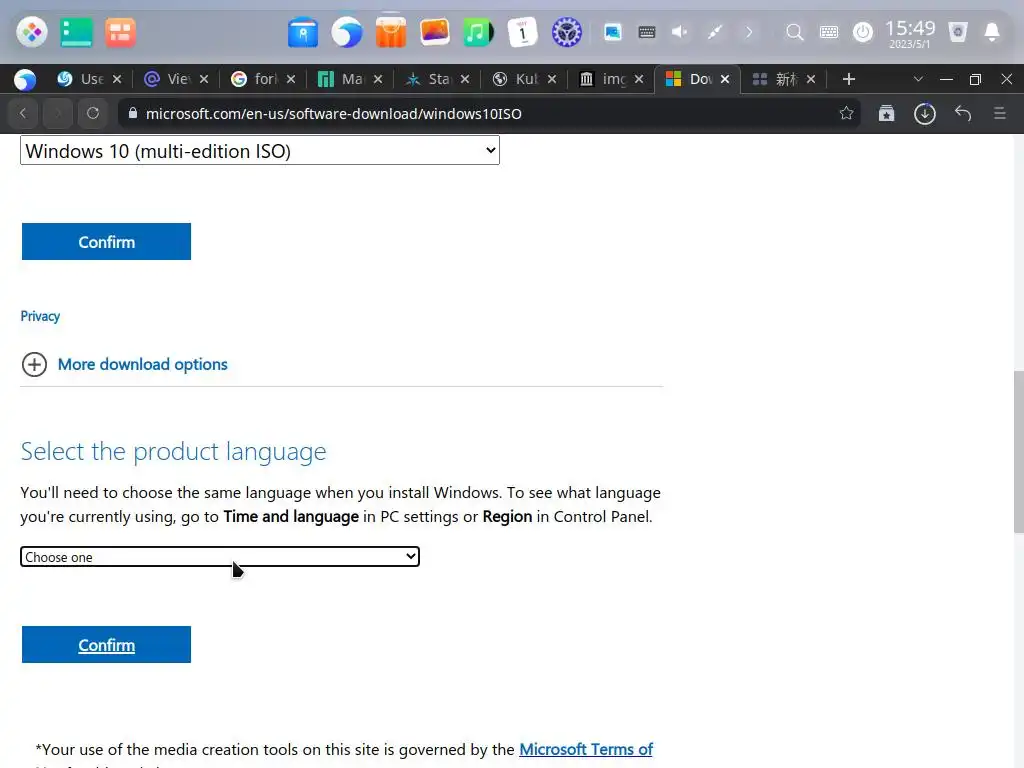Screen dimensions: 1024x768
Task: Open the launcher icon in the dock
Action: (31, 32)
